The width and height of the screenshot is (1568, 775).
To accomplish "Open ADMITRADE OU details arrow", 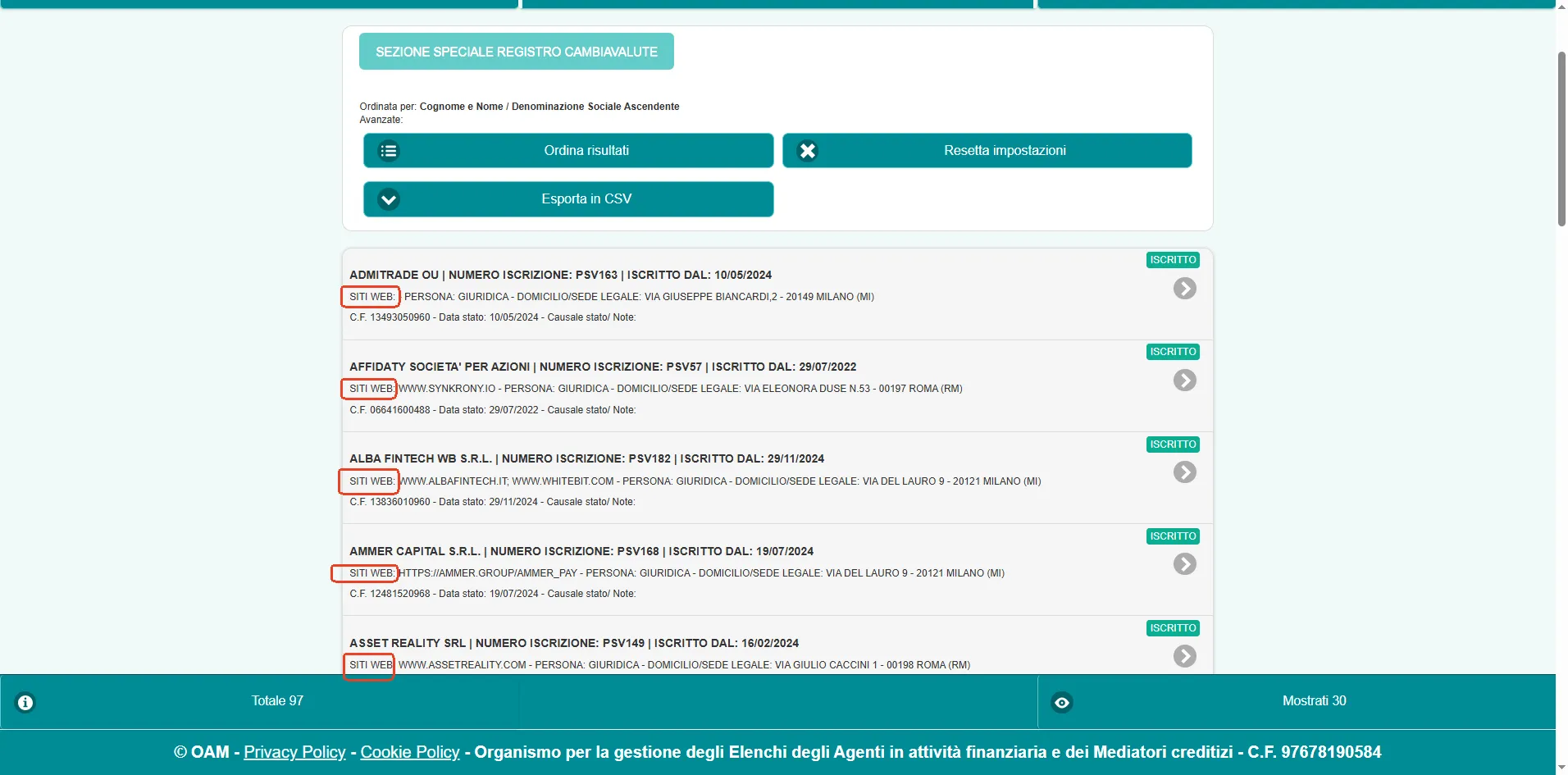I will 1184,289.
